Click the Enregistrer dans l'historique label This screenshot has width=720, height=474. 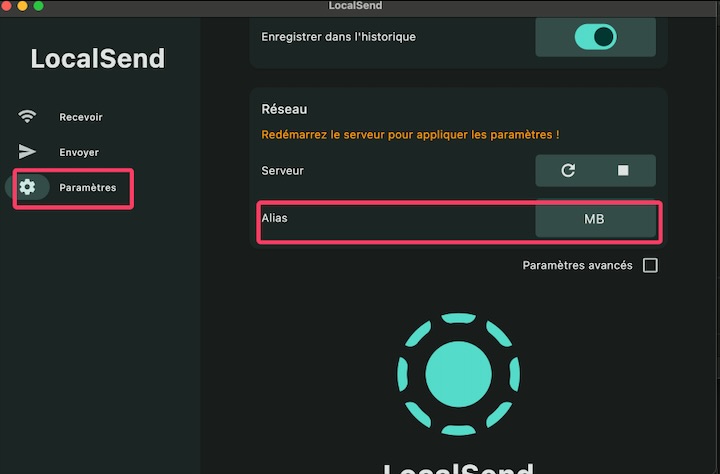[x=338, y=37]
